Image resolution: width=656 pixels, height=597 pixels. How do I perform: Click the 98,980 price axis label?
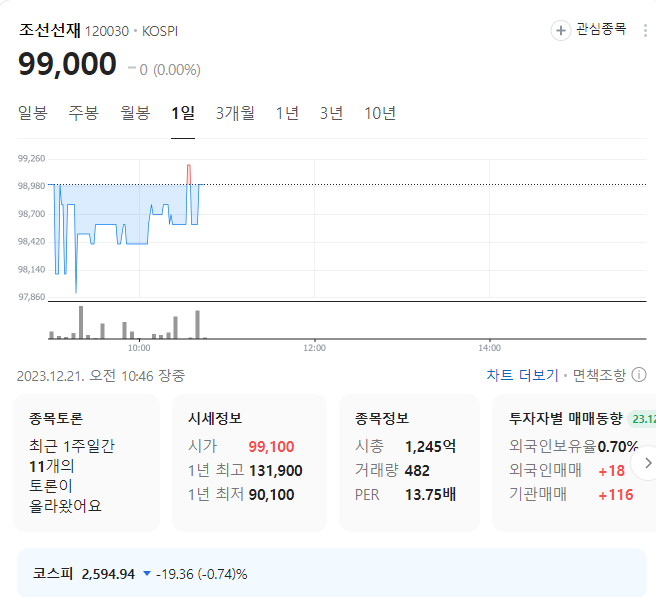pos(31,186)
